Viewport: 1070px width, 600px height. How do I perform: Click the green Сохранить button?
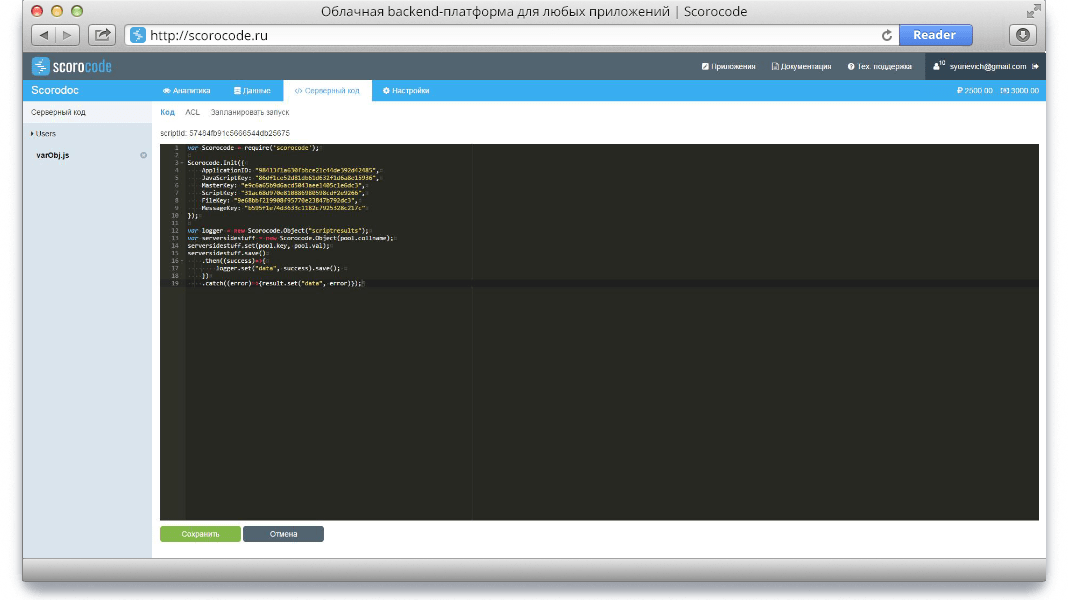coord(200,534)
